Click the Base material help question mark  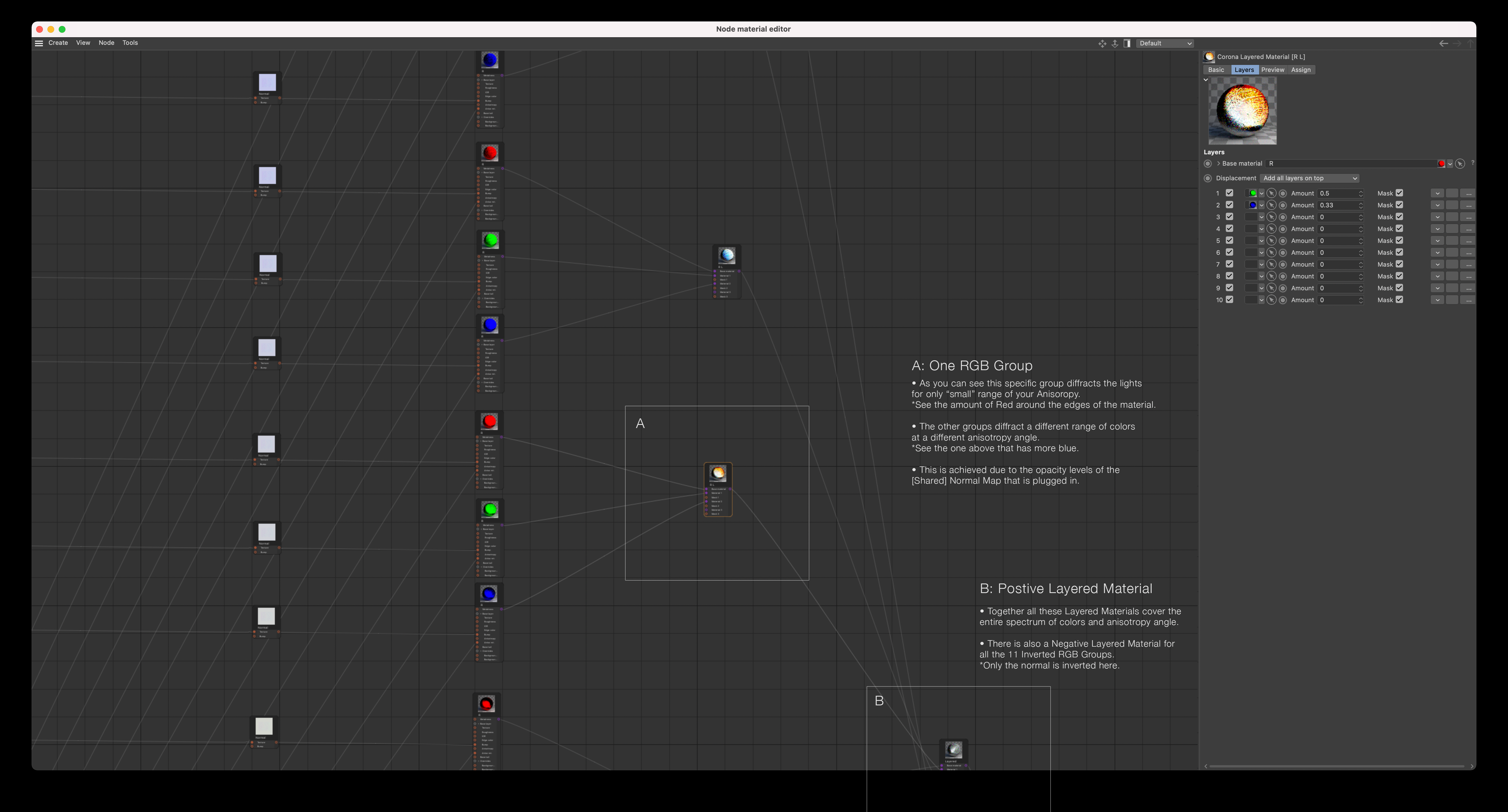pyautogui.click(x=1473, y=163)
